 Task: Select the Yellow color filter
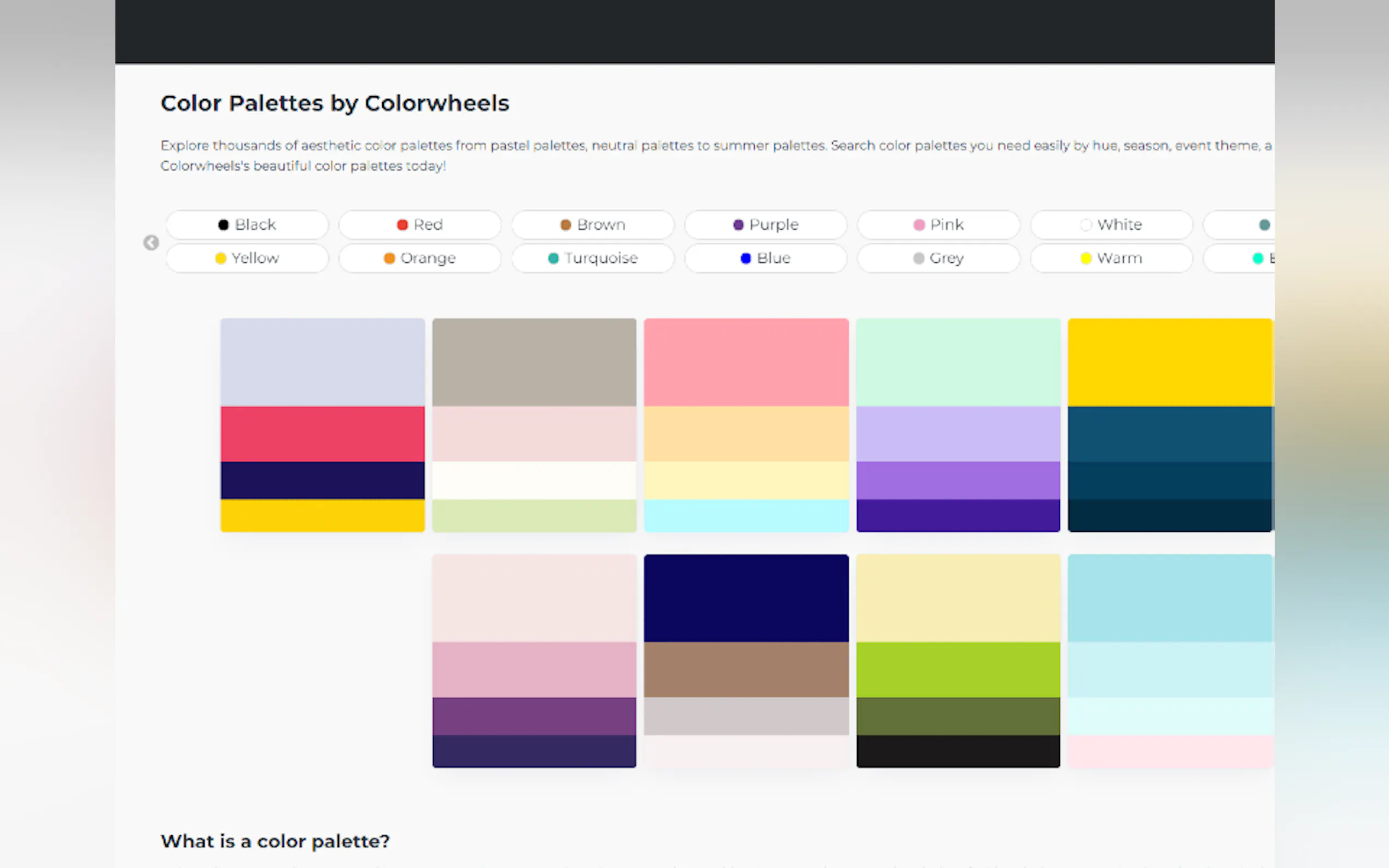click(x=247, y=259)
